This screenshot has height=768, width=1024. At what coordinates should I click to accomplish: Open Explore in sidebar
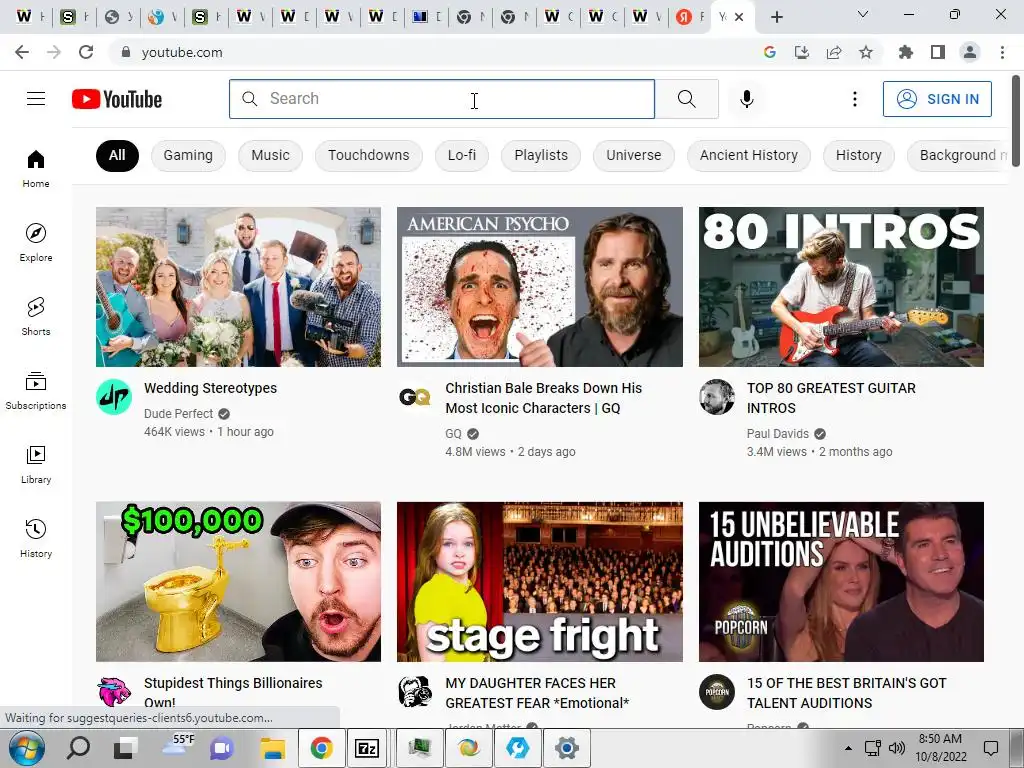click(36, 242)
